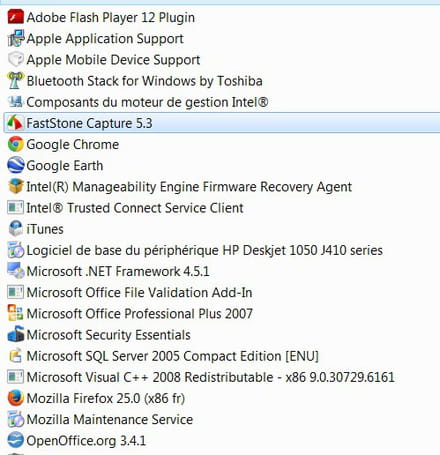The image size is (440, 455).
Task: Click the Google Chrome icon
Action: coord(15,144)
